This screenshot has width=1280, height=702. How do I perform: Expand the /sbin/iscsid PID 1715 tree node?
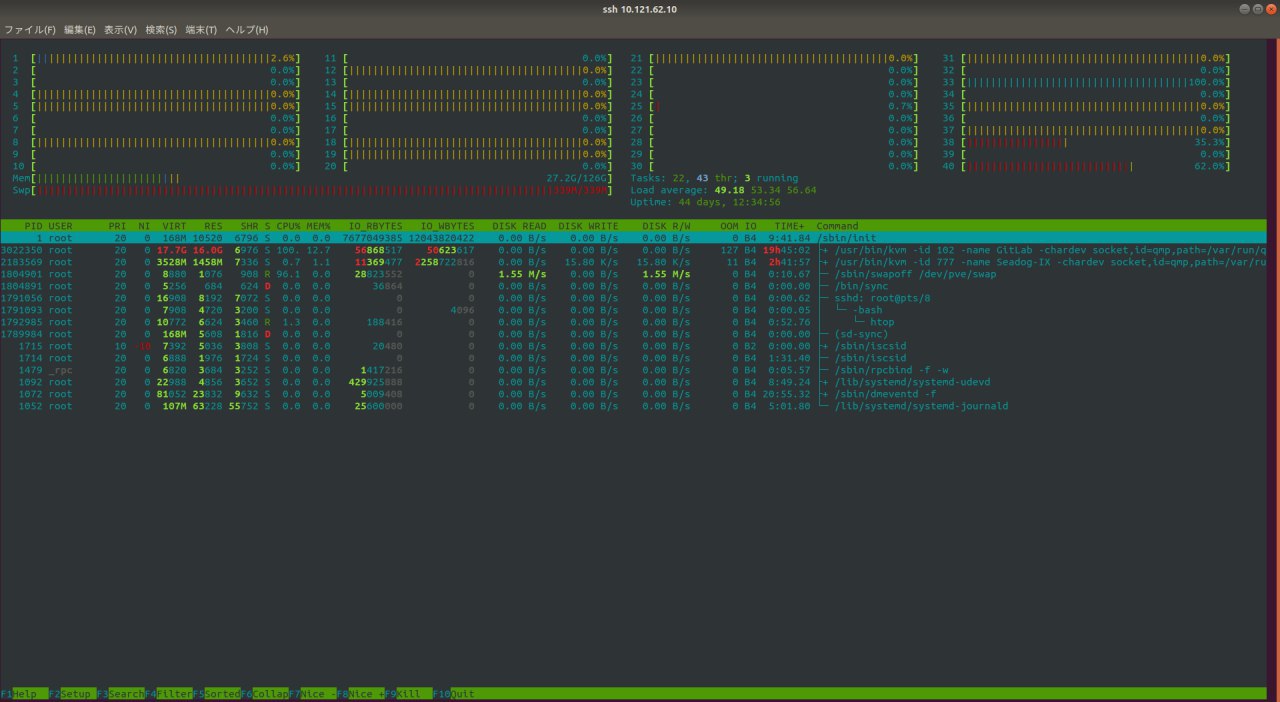point(823,346)
